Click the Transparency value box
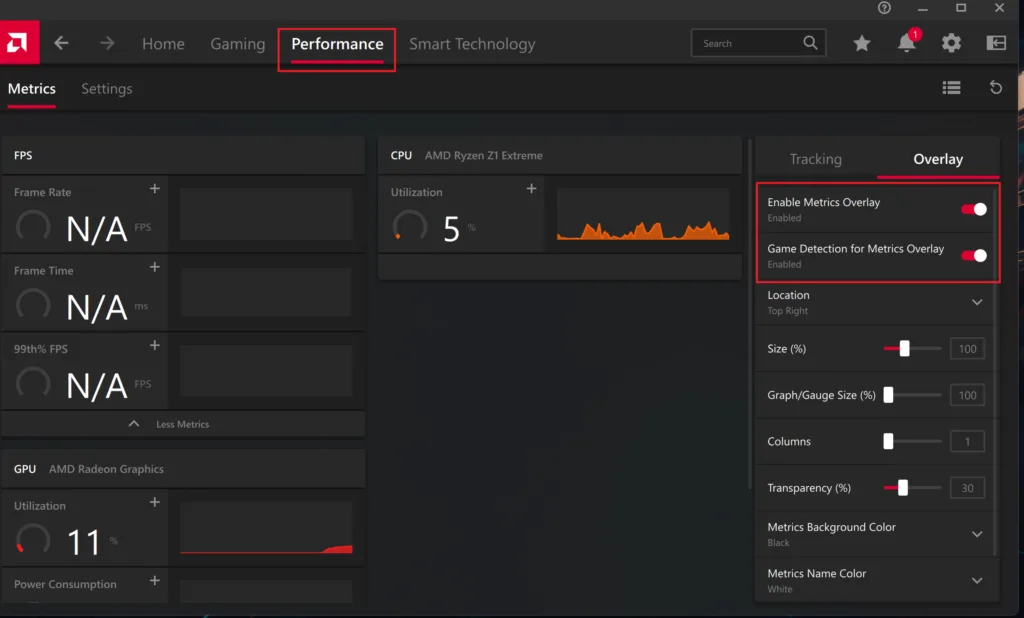This screenshot has width=1024, height=618. point(967,488)
